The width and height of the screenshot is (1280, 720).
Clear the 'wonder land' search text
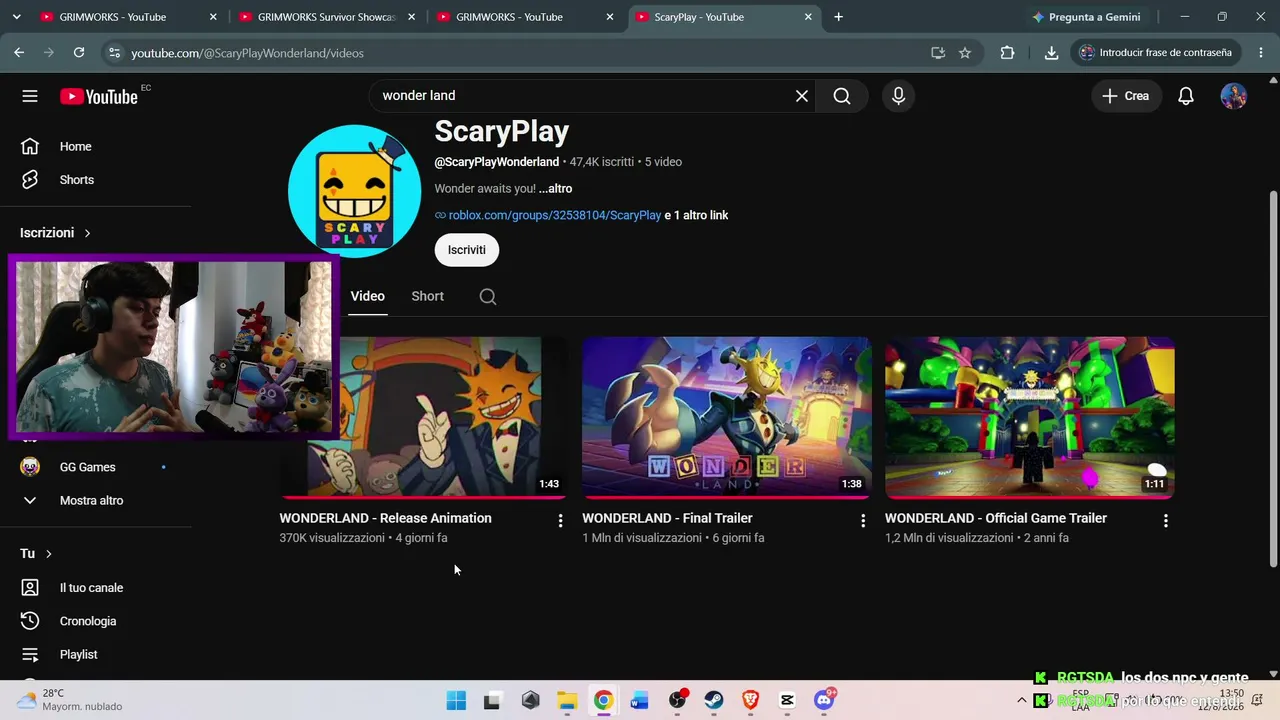(x=801, y=96)
